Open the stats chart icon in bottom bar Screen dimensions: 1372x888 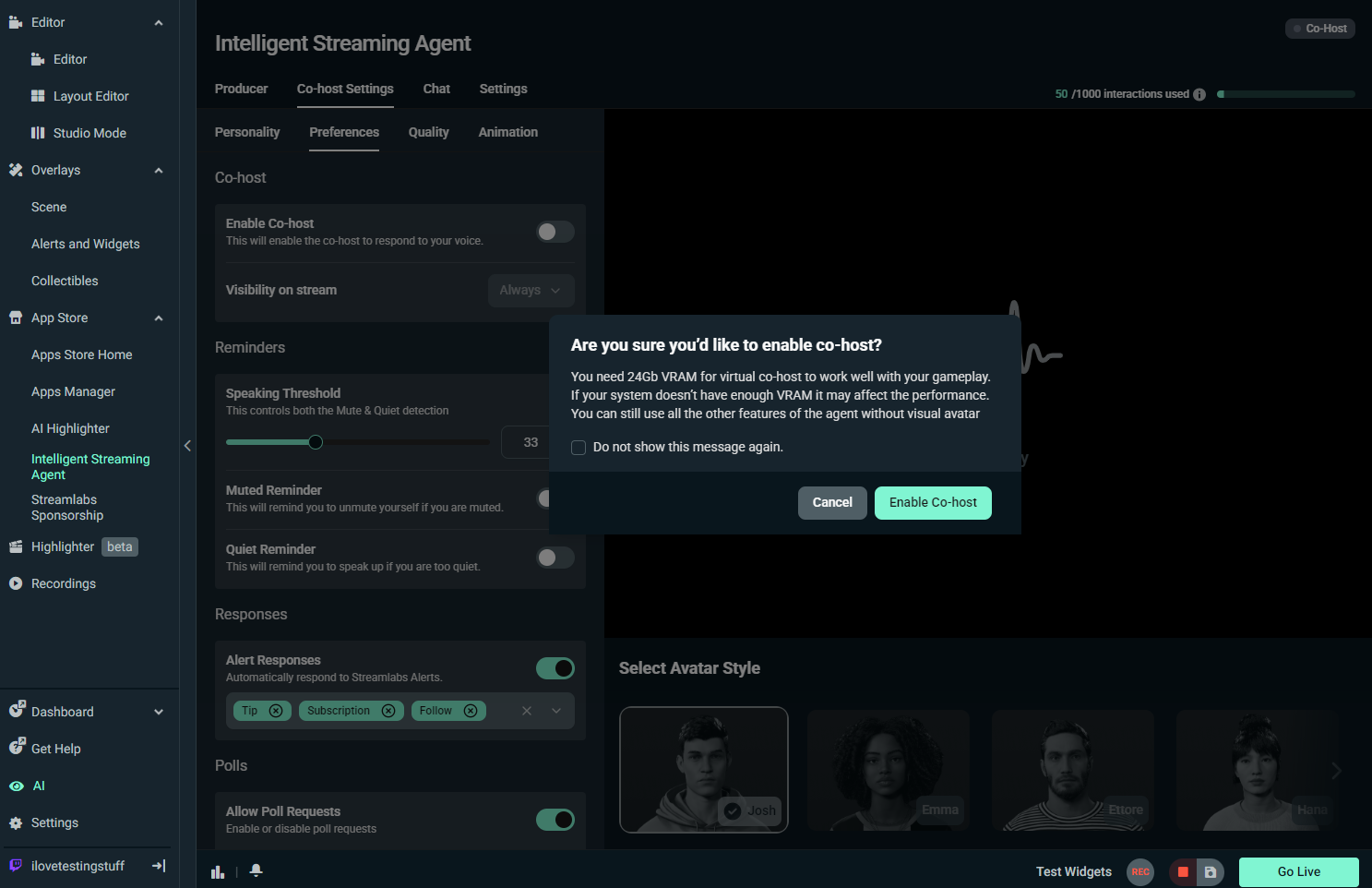(x=218, y=870)
